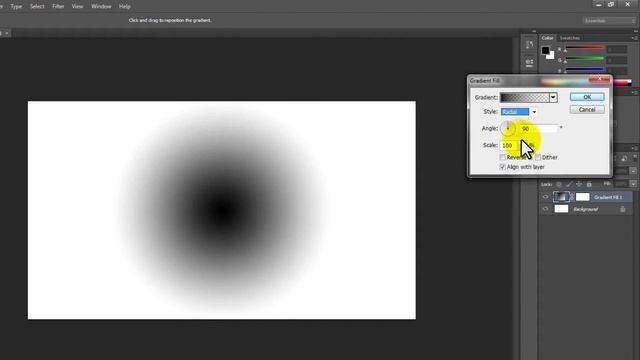The height and width of the screenshot is (360, 640).
Task: Open the Select menu
Action: [37, 7]
